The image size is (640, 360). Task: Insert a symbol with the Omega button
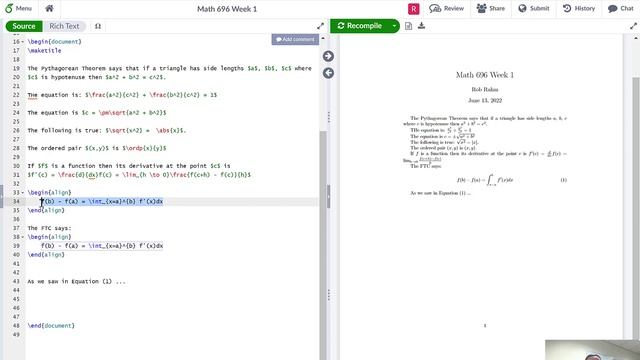pyautogui.click(x=98, y=26)
